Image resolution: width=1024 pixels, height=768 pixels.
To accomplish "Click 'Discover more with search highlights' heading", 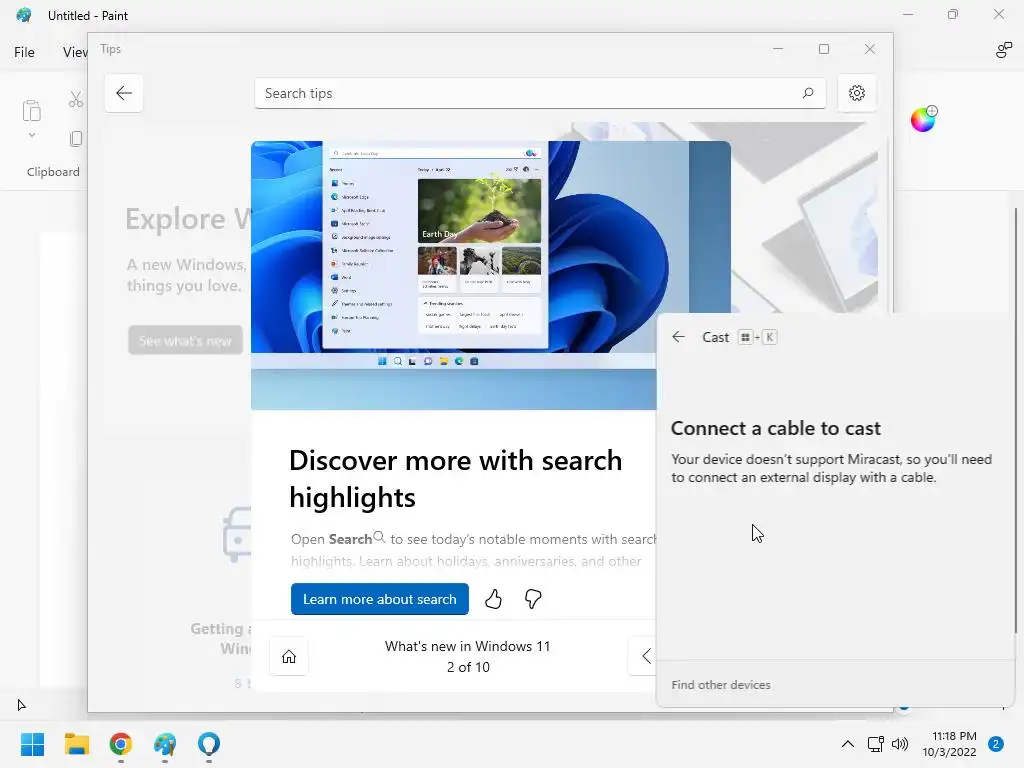I will [455, 479].
